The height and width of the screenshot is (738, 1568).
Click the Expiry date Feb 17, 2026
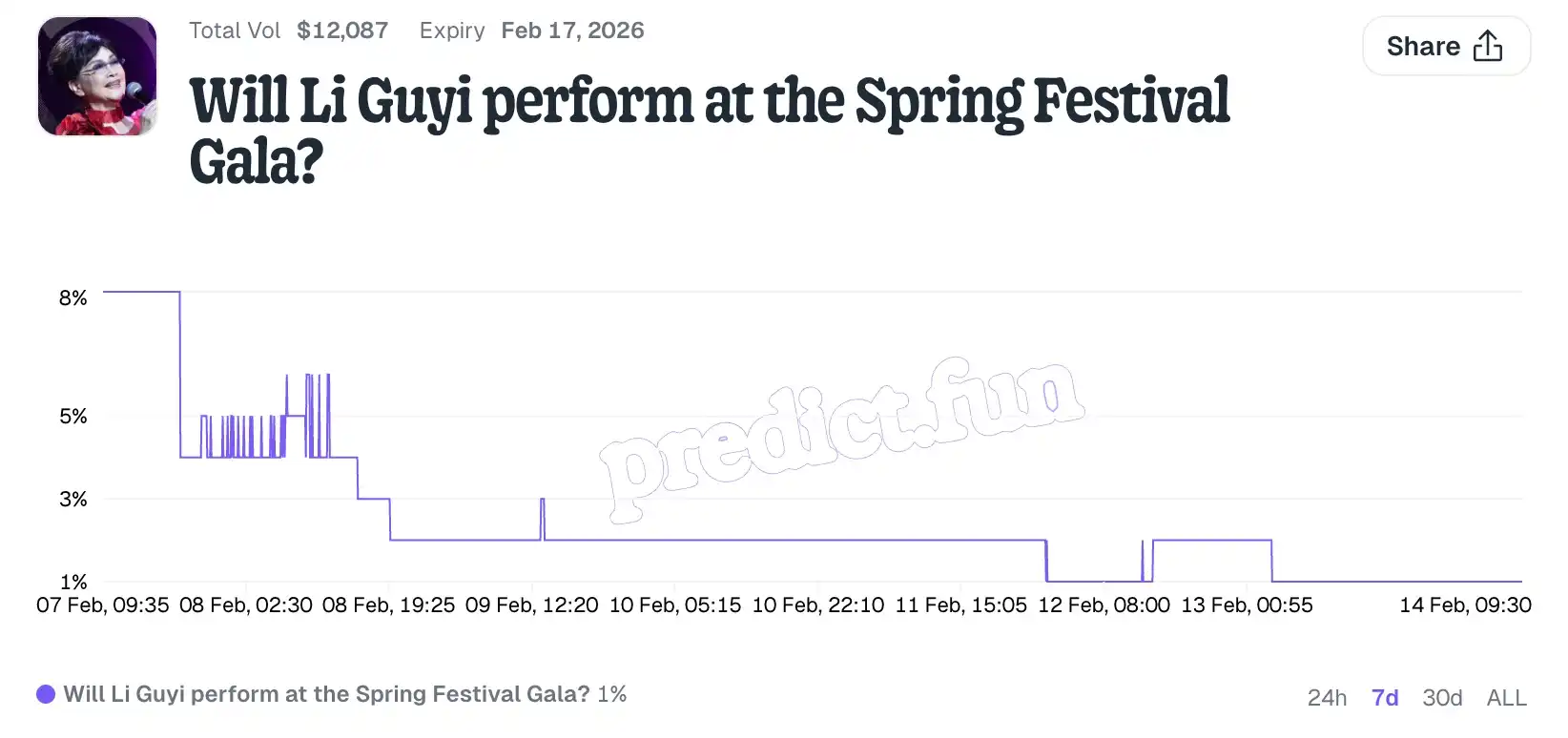(572, 31)
